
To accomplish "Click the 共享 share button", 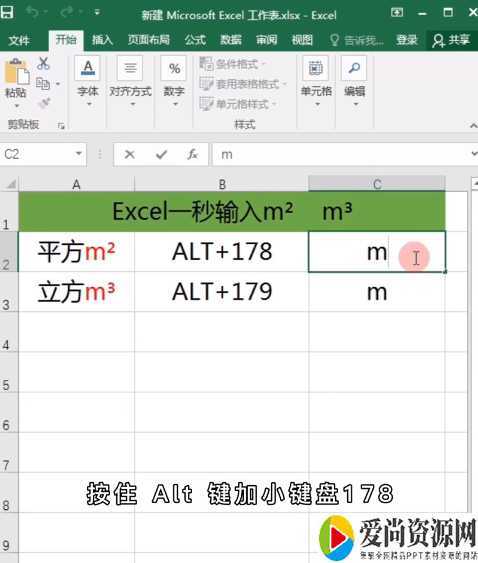I will [452, 40].
